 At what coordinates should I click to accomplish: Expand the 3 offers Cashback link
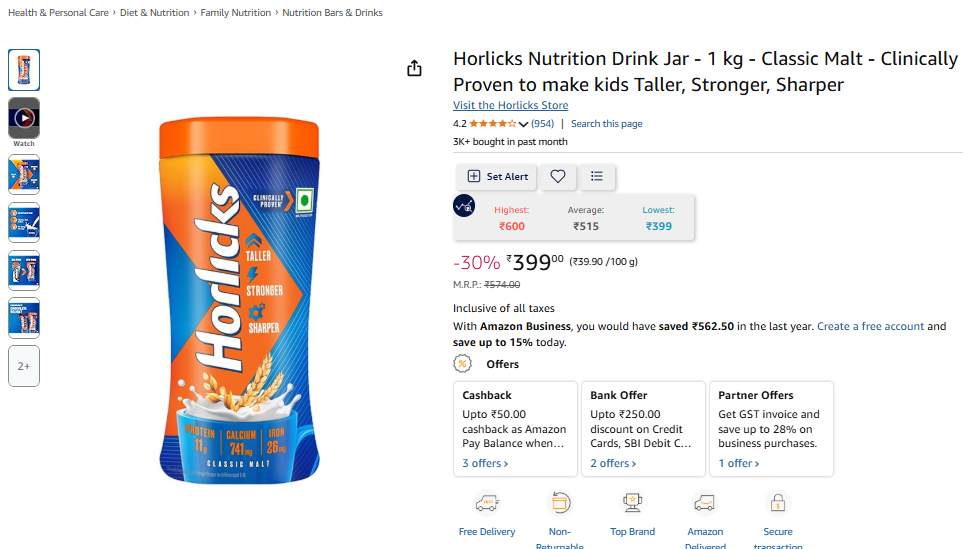(485, 463)
